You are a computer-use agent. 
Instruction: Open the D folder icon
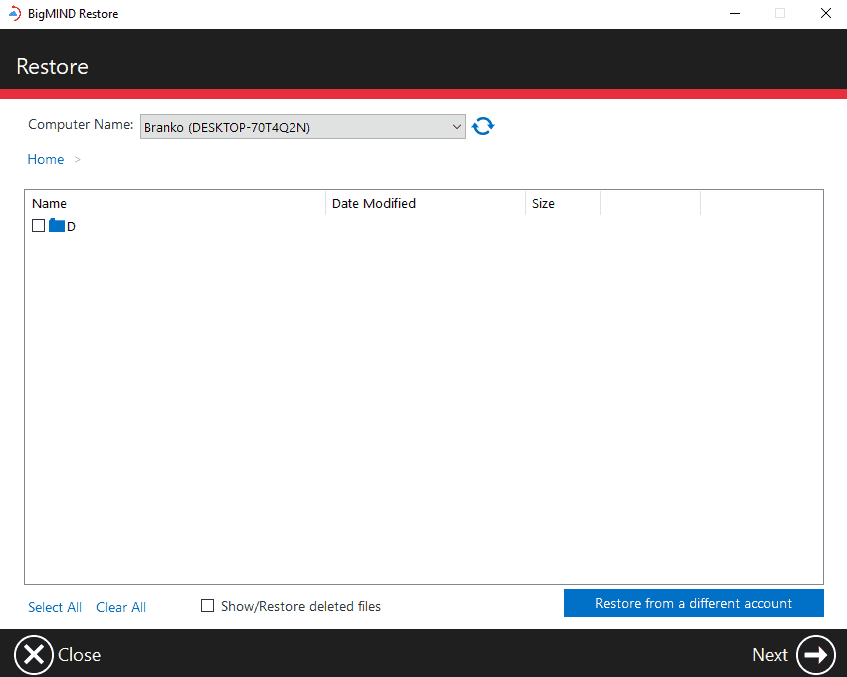57,225
